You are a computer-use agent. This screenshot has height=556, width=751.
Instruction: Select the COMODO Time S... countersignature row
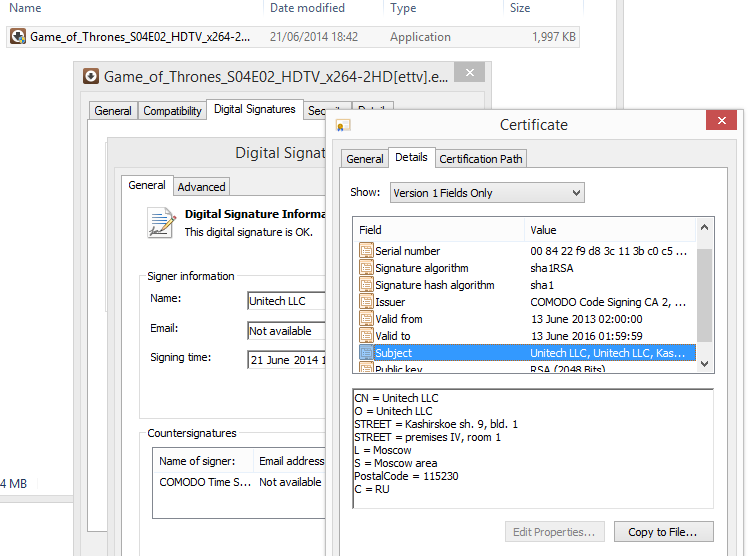(239, 482)
